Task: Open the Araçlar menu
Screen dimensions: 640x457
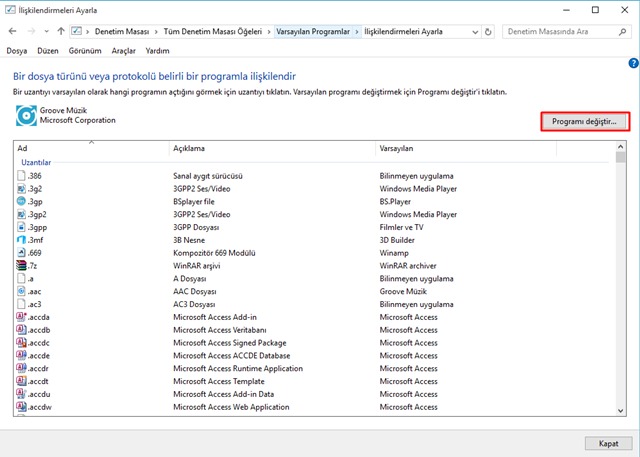Action: coord(124,51)
